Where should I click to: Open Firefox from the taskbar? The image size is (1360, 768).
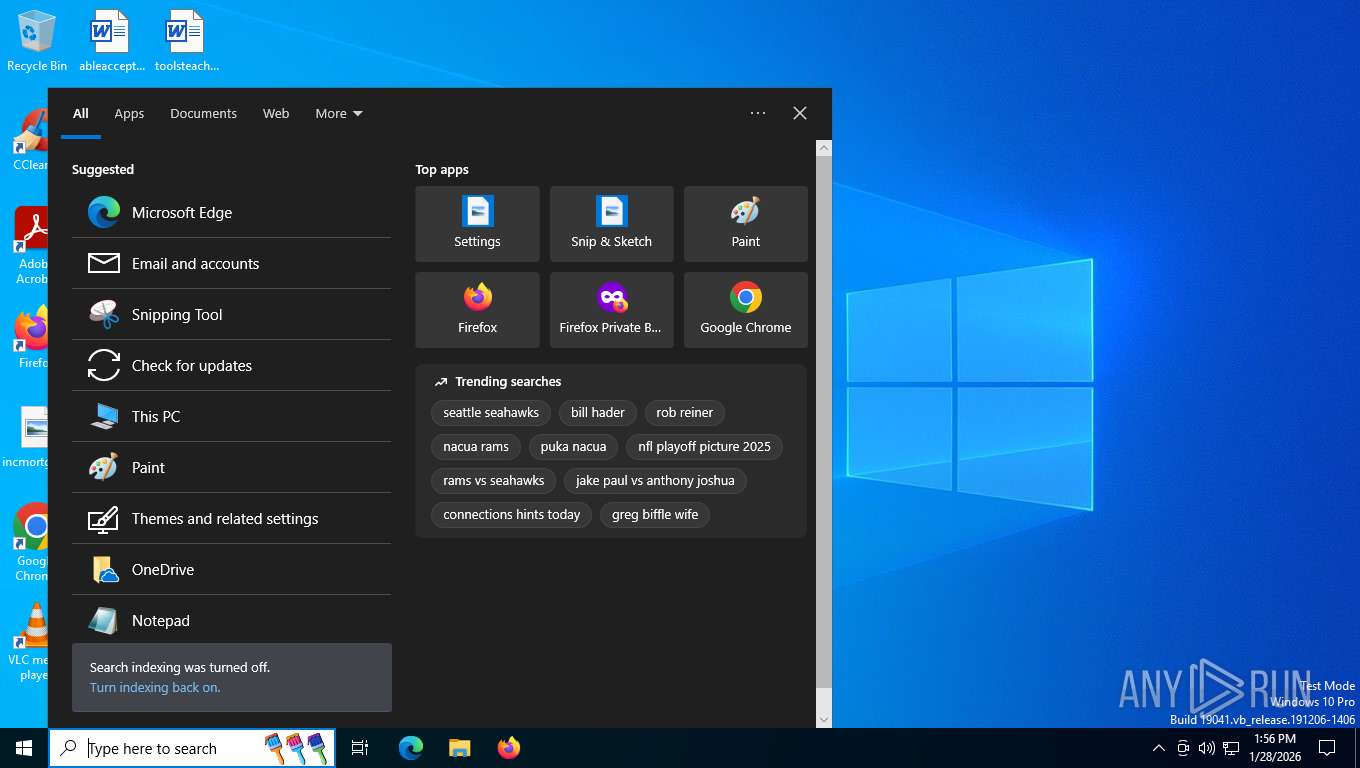pyautogui.click(x=509, y=748)
